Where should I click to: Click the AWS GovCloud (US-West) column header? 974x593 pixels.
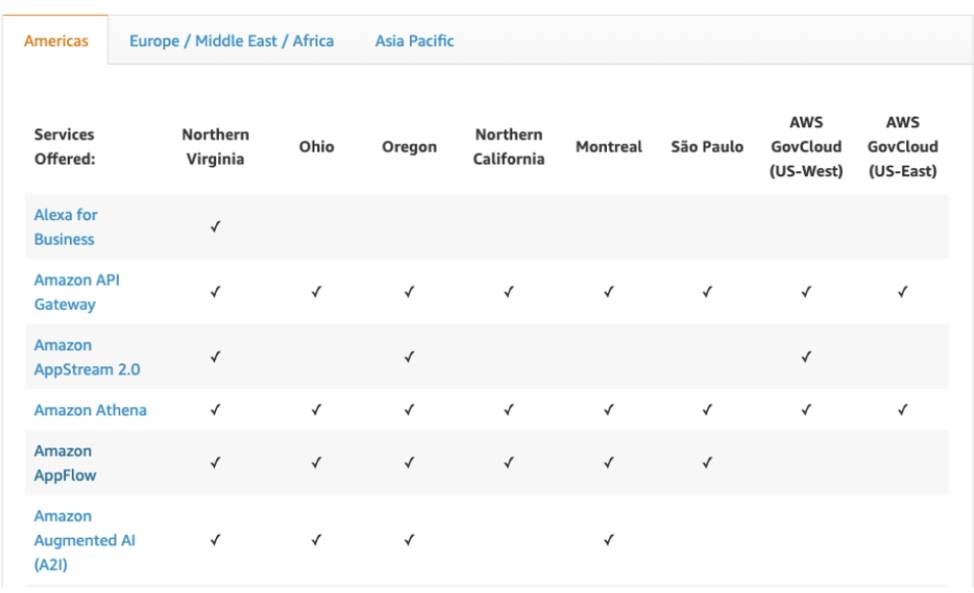tap(806, 147)
